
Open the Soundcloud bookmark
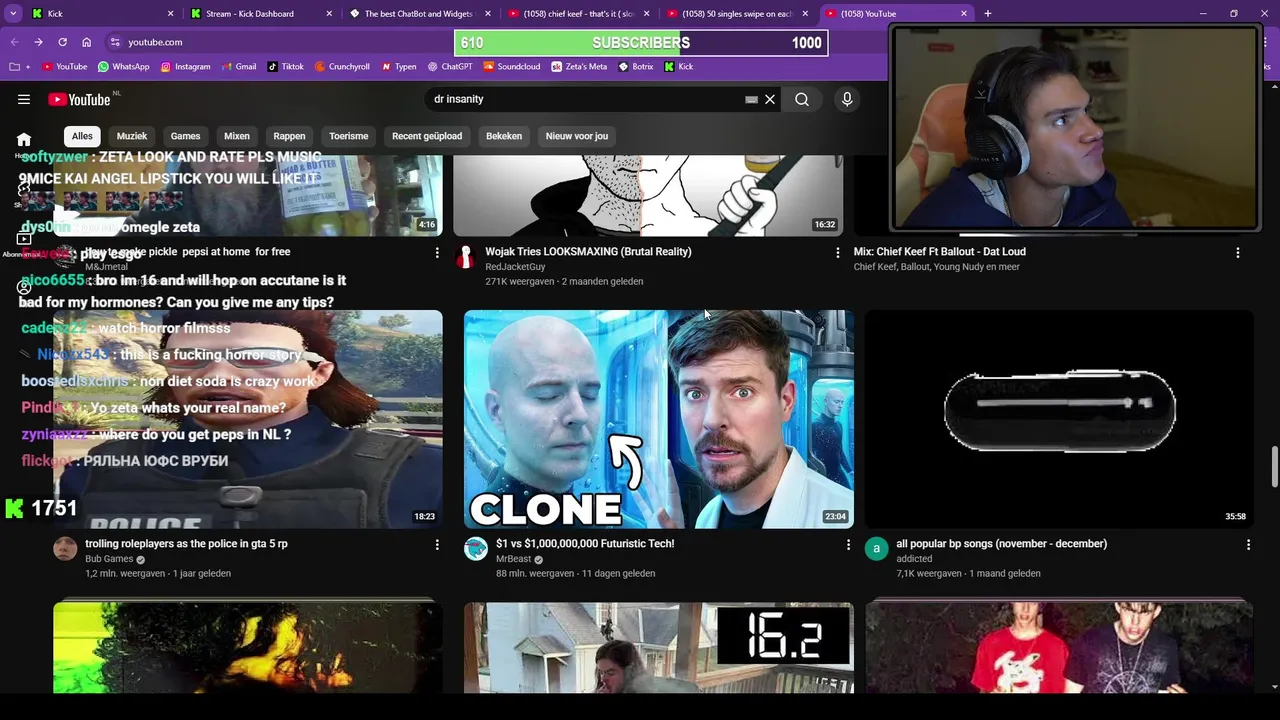click(x=512, y=67)
